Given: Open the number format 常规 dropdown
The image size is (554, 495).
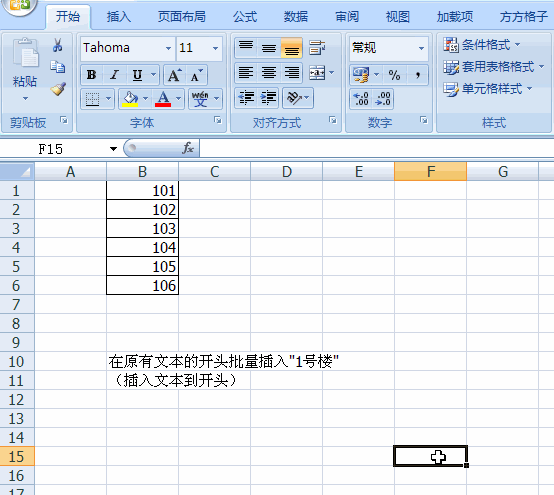Looking at the screenshot, I should click(x=421, y=48).
